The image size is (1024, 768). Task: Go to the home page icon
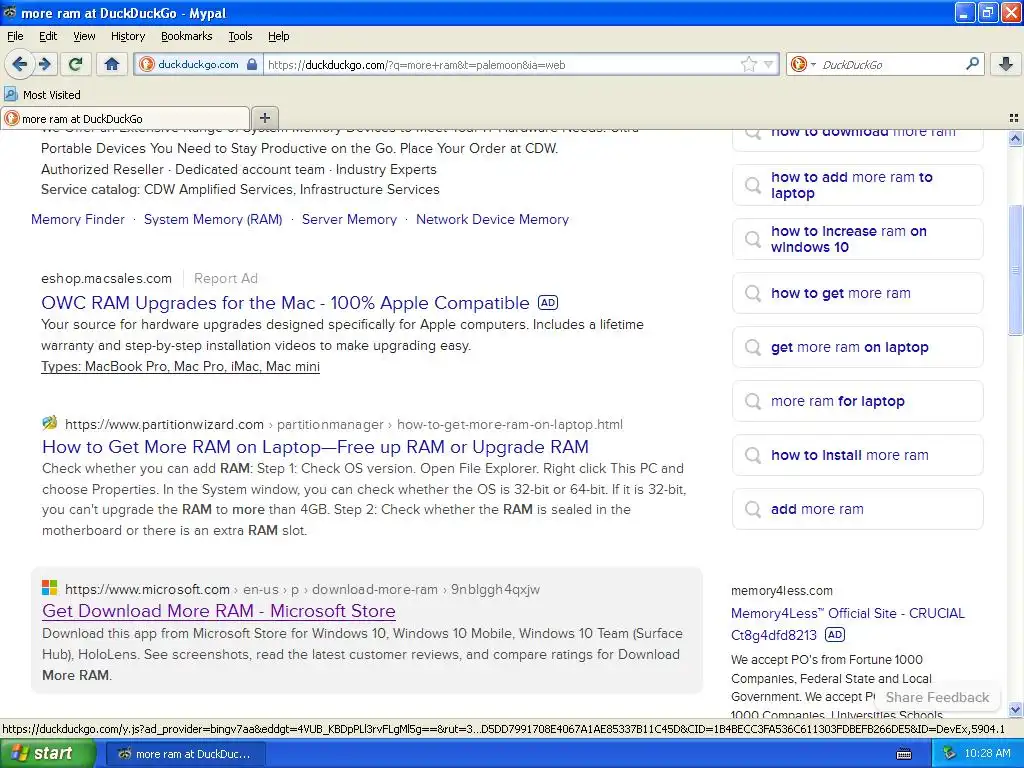point(112,64)
